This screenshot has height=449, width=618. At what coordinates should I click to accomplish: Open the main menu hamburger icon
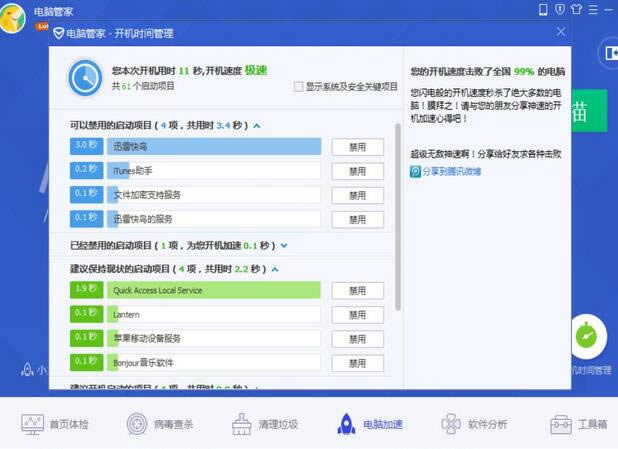tap(593, 9)
